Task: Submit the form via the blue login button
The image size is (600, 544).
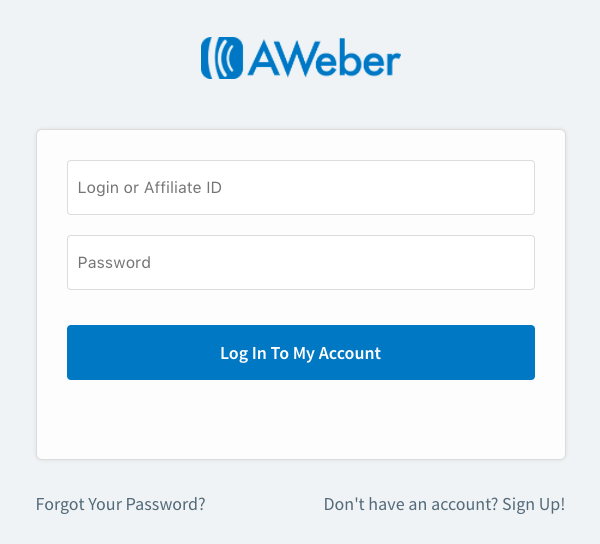Action: (301, 352)
